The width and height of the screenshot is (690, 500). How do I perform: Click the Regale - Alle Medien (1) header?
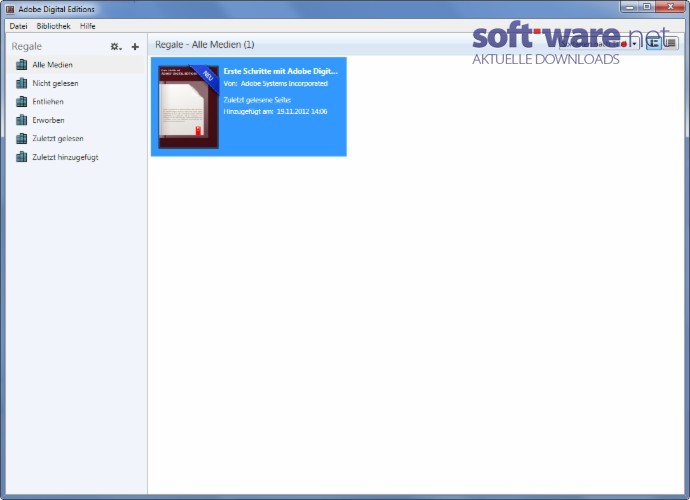pos(205,44)
